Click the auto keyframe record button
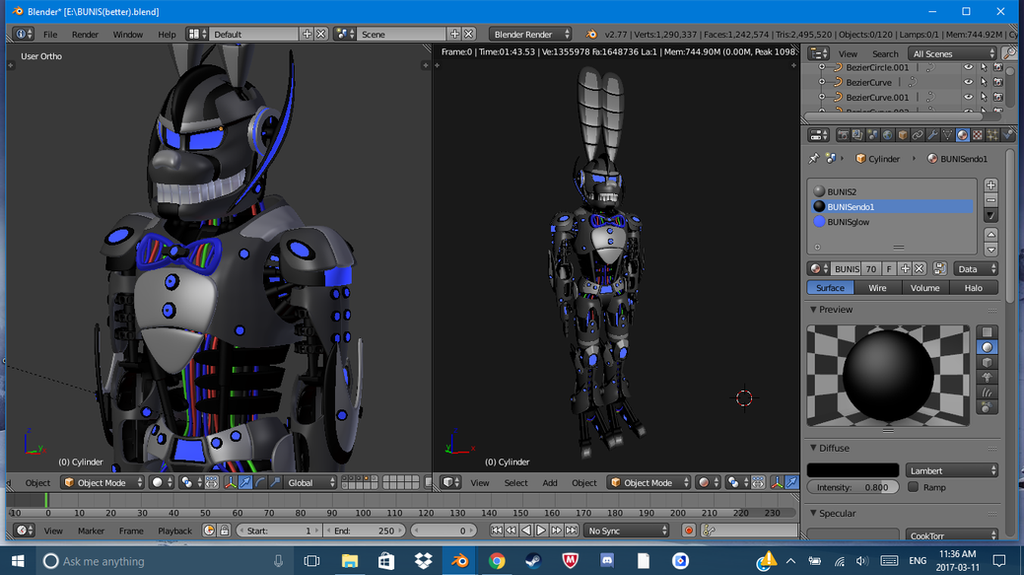 tap(688, 531)
